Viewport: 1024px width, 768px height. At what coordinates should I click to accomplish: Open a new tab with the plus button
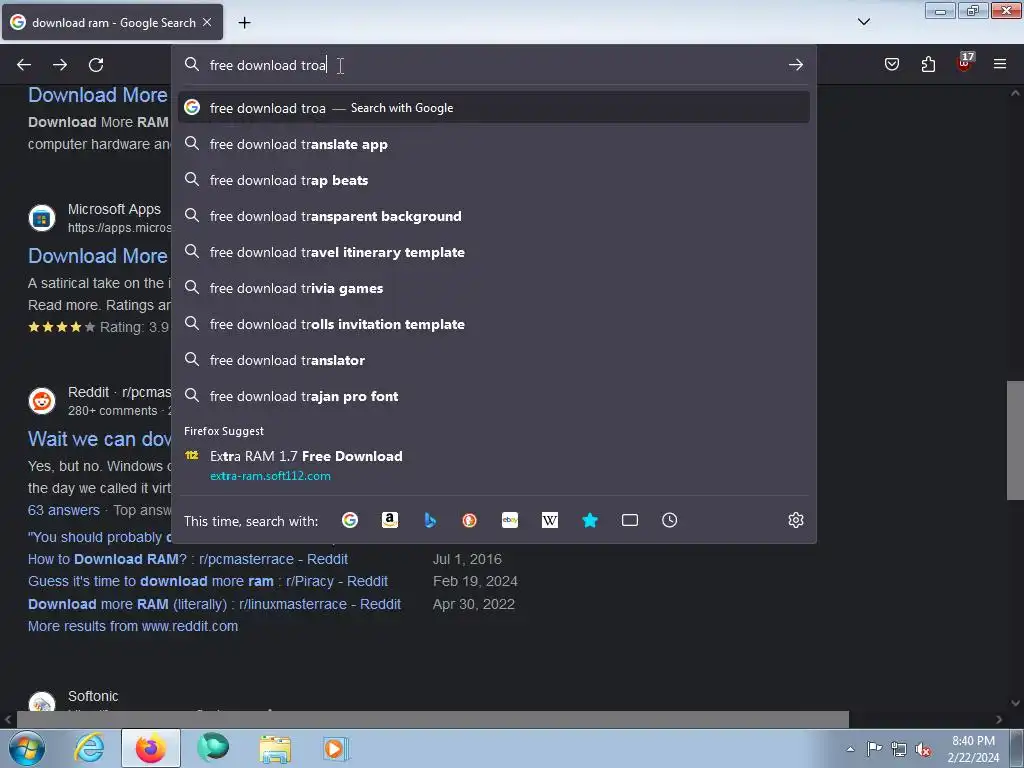244,23
